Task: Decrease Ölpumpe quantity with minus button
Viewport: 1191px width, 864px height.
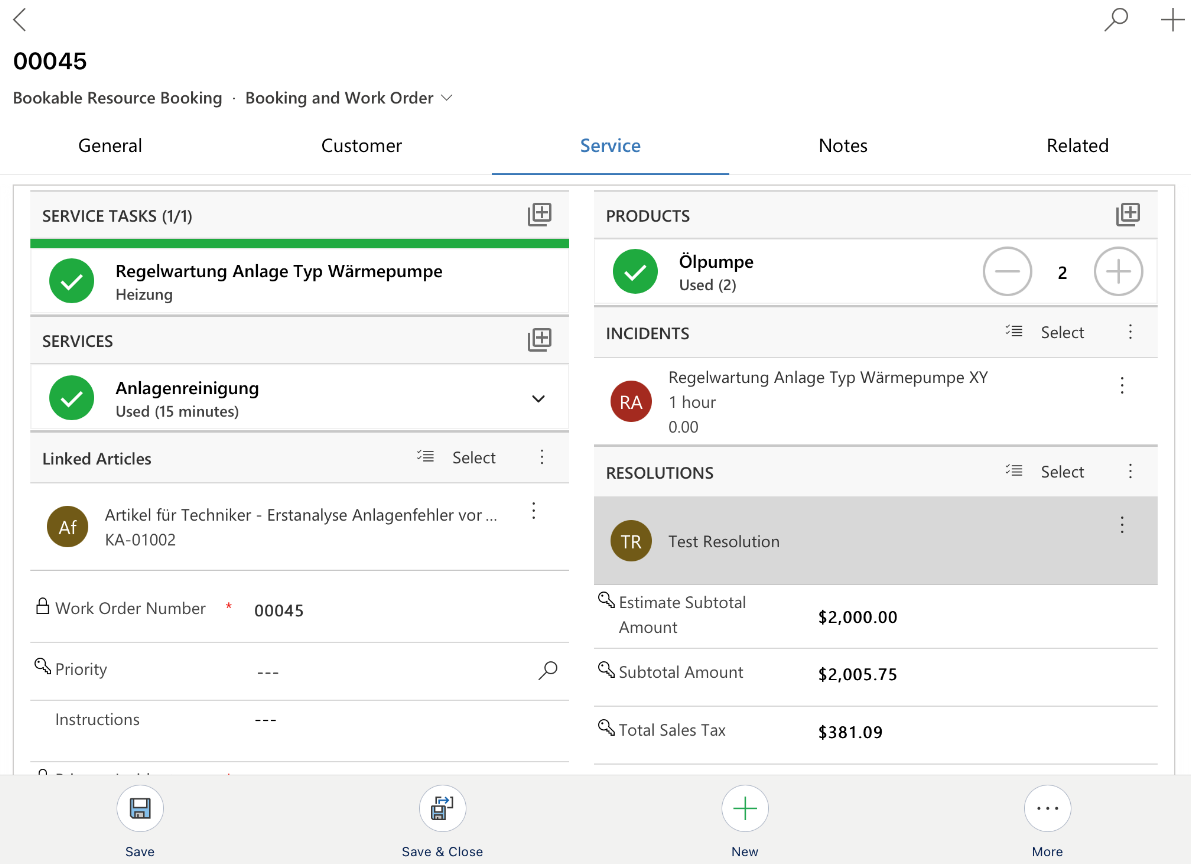Action: pos(1007,272)
